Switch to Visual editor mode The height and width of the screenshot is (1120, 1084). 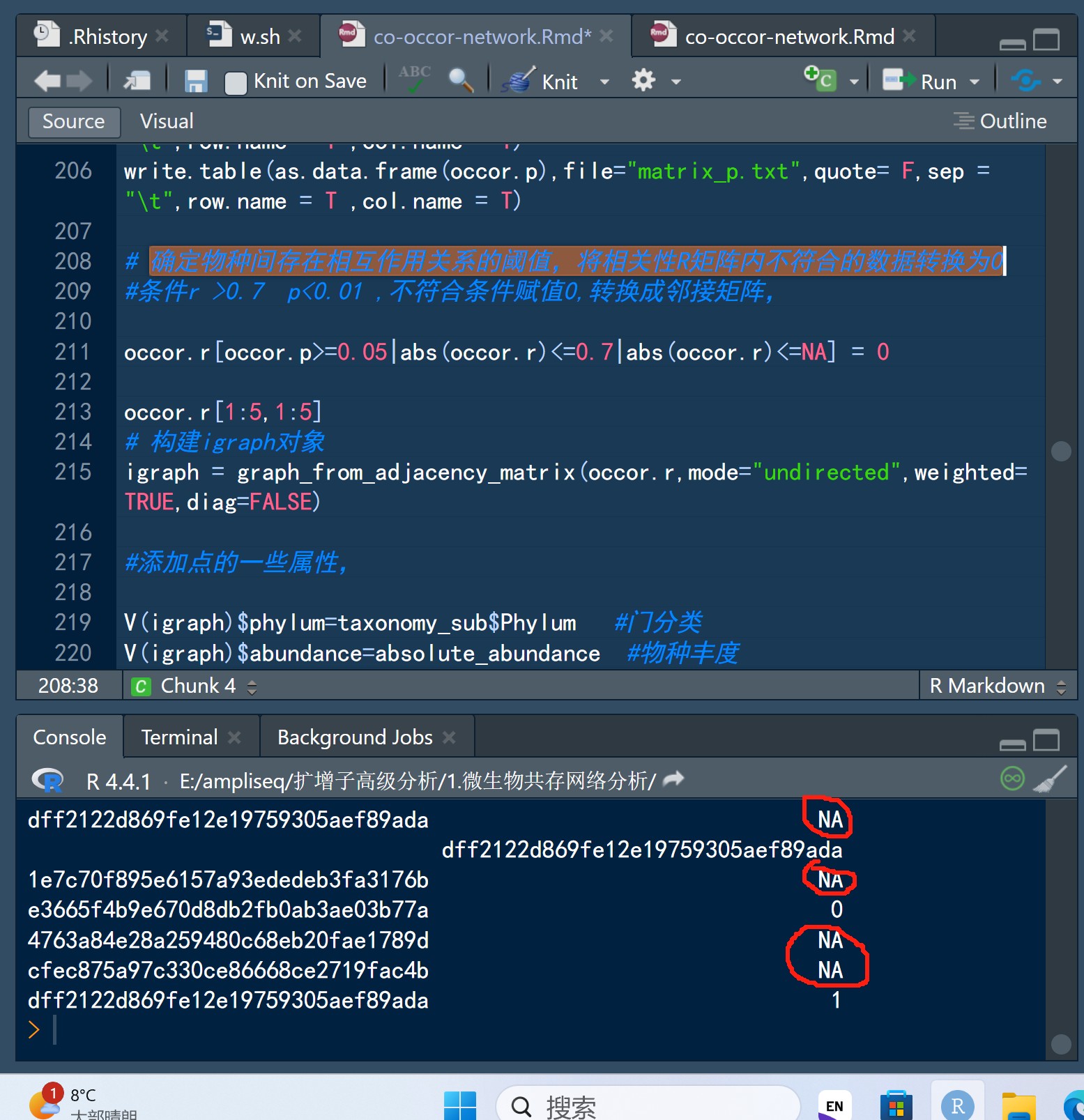coord(167,121)
